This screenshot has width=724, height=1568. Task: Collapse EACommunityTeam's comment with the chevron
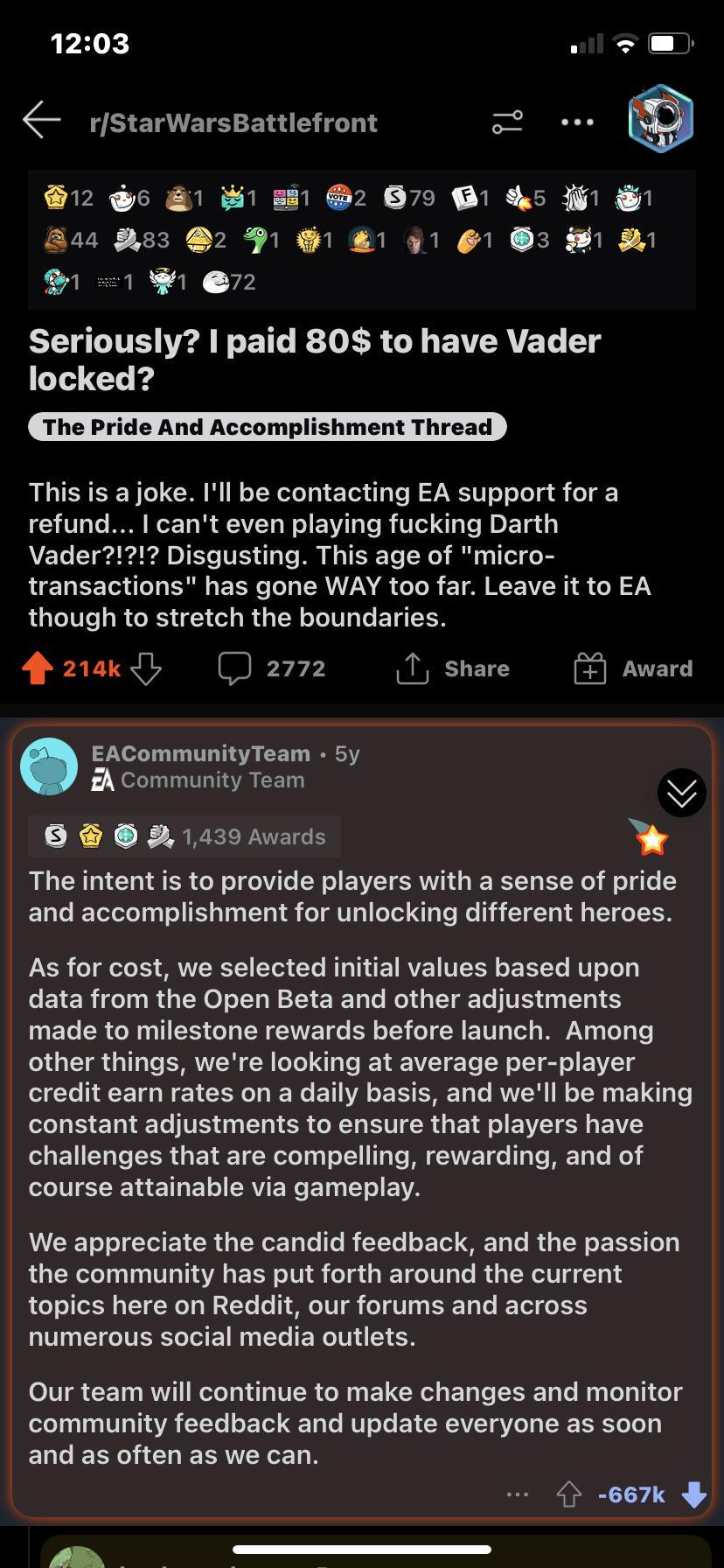[x=681, y=793]
